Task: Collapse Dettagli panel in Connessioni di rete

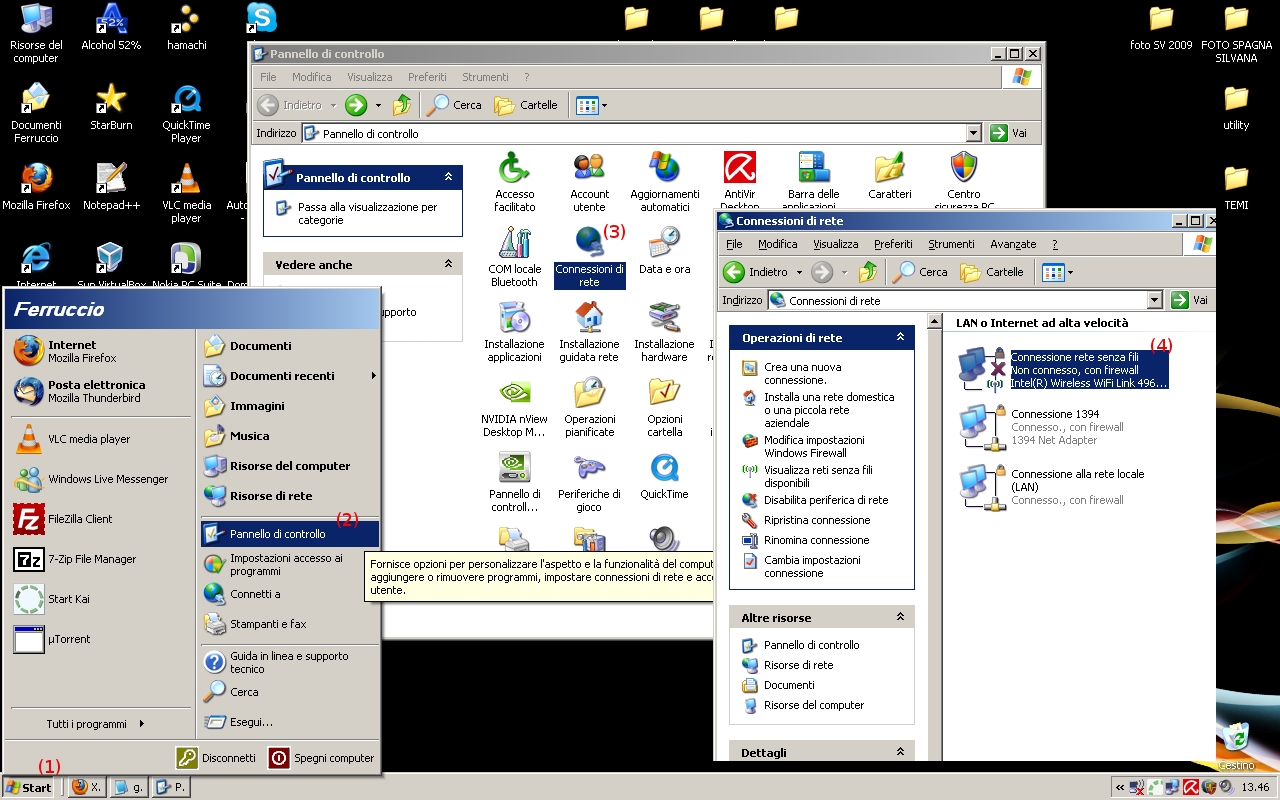Action: tap(900, 753)
